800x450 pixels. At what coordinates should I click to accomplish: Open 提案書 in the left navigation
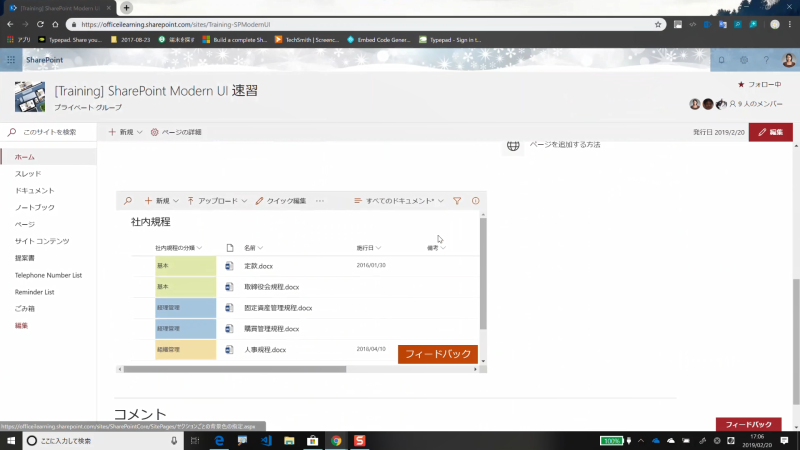(24, 258)
